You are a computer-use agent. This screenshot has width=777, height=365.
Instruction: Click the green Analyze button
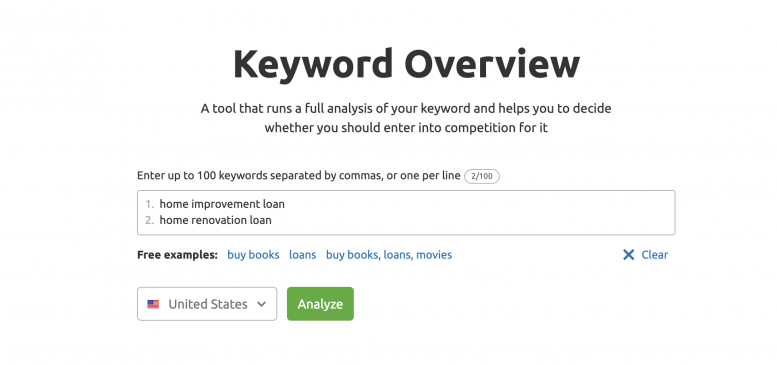pos(320,304)
